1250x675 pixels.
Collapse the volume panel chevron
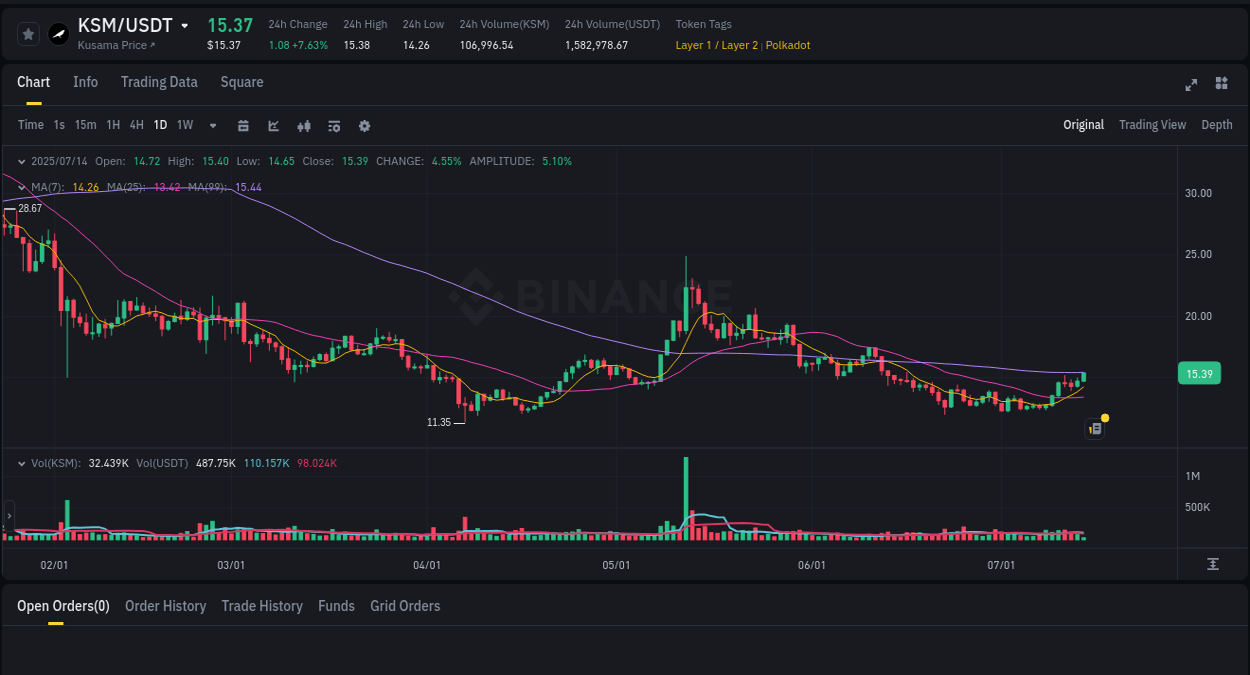pyautogui.click(x=22, y=463)
